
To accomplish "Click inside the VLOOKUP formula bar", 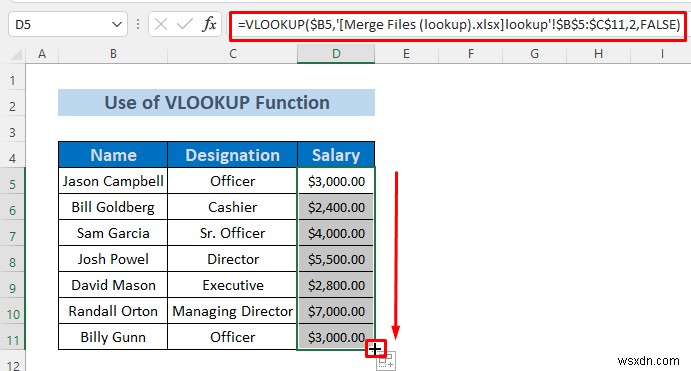I will 458,24.
